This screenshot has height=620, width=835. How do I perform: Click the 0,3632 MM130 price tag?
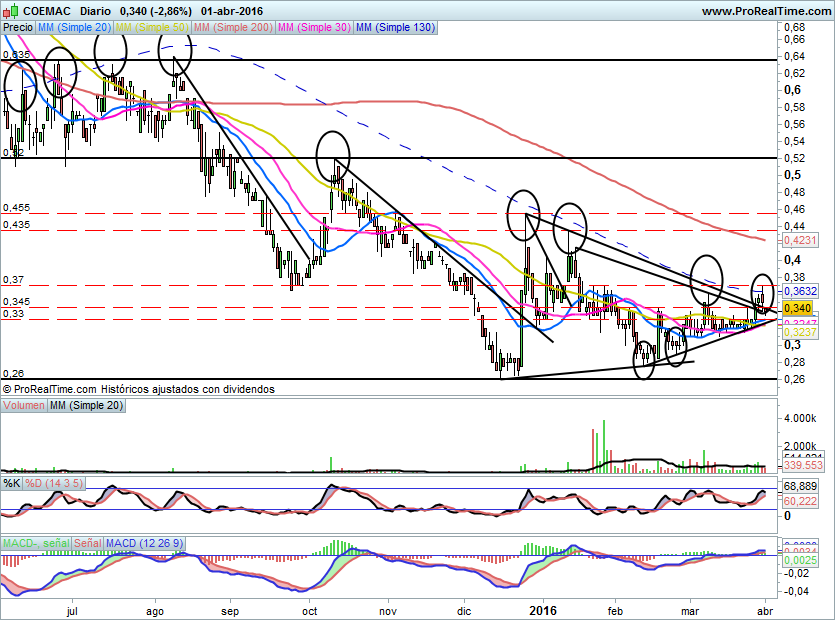coord(800,291)
